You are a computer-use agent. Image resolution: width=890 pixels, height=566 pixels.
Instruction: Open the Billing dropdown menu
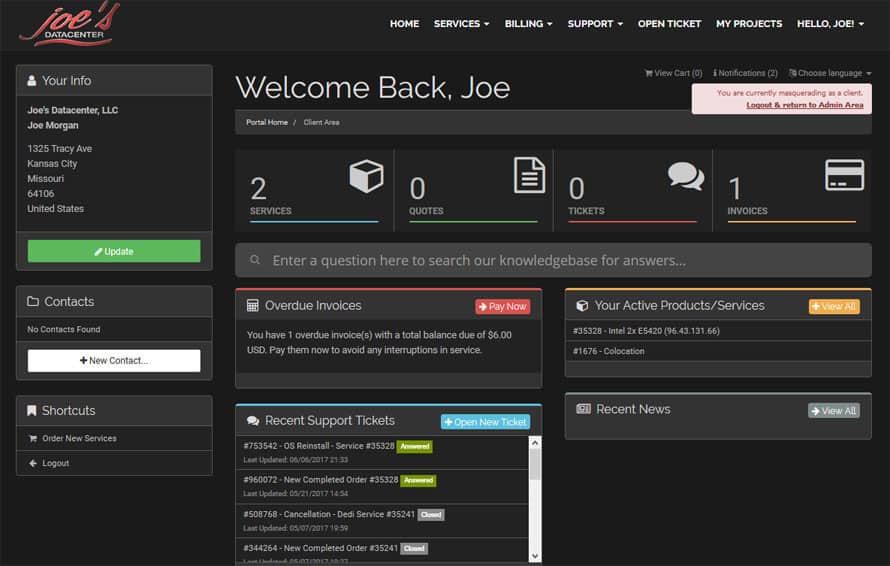tap(528, 24)
